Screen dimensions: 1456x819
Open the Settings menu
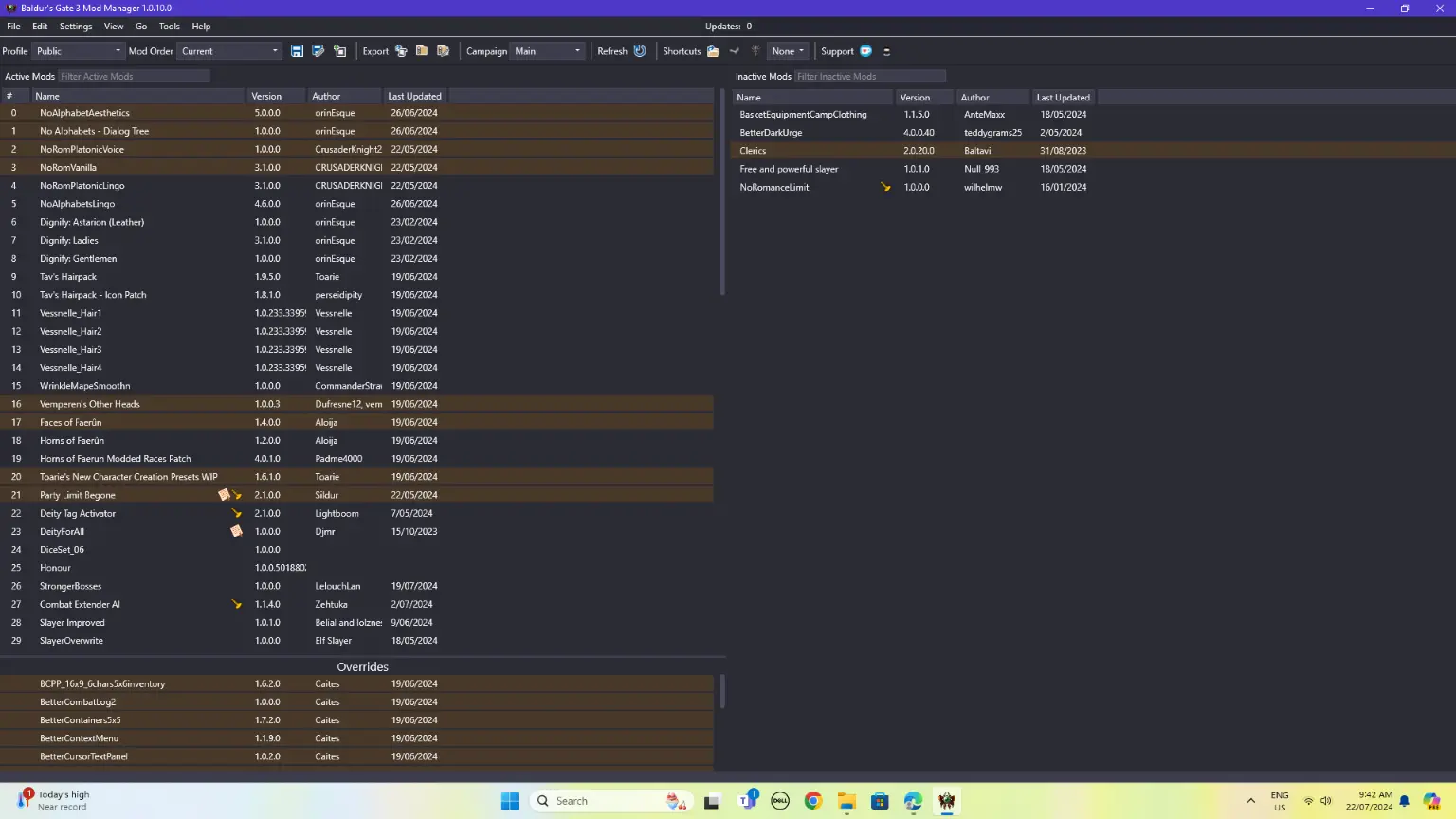coord(76,27)
